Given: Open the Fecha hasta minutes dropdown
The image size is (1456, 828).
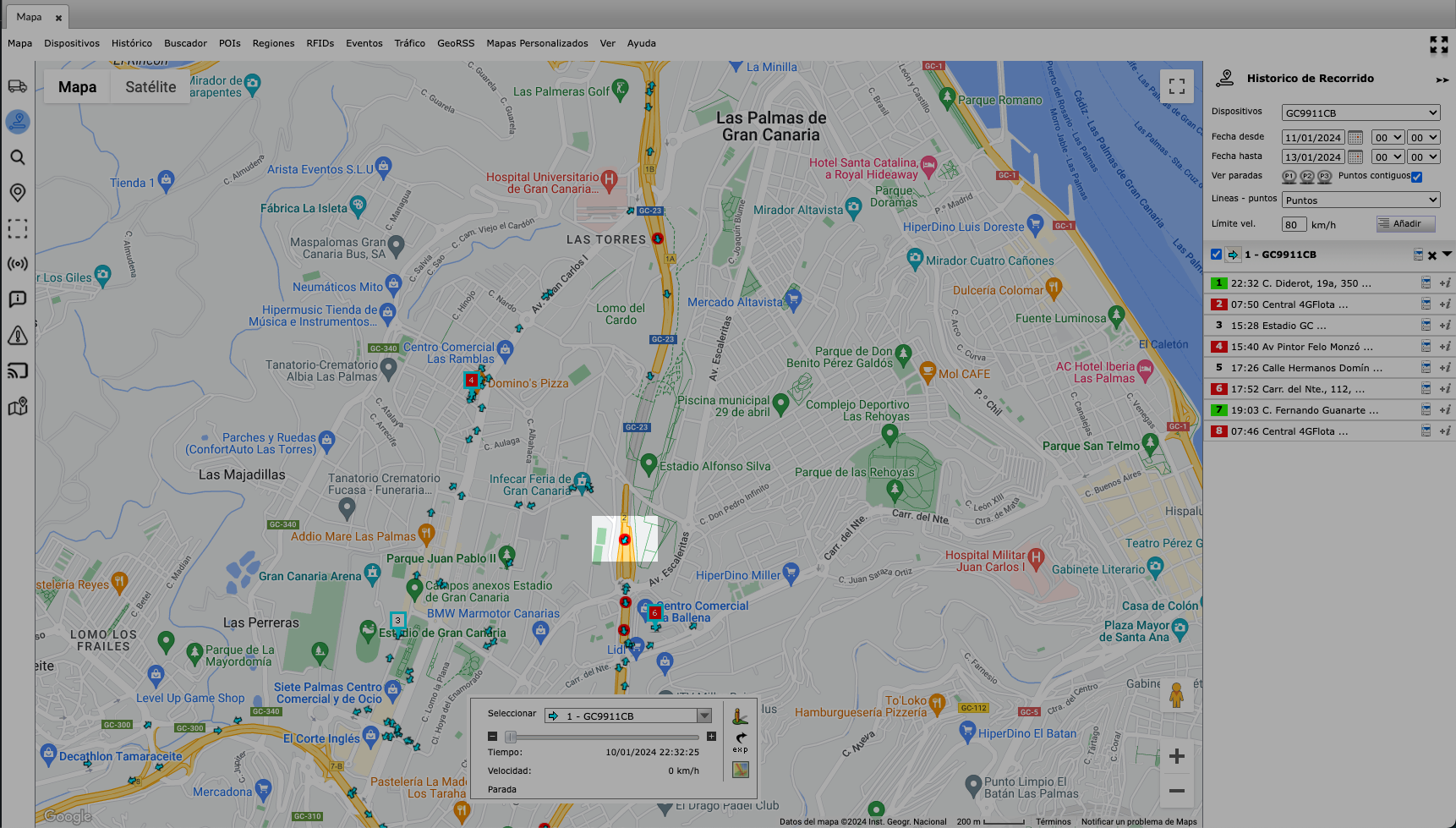Looking at the screenshot, I should coord(1423,156).
